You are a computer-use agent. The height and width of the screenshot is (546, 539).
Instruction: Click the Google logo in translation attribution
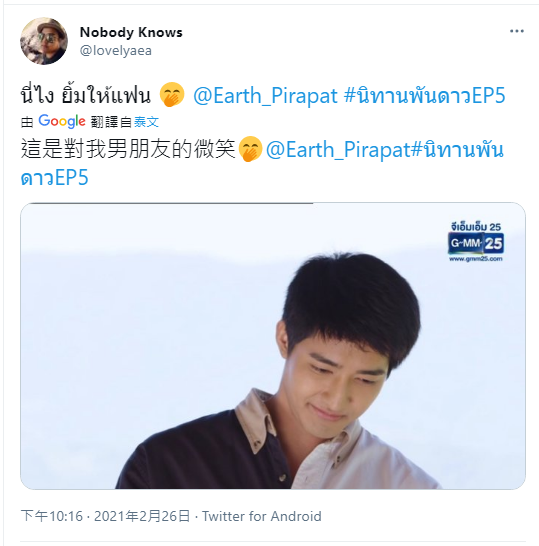coord(62,122)
